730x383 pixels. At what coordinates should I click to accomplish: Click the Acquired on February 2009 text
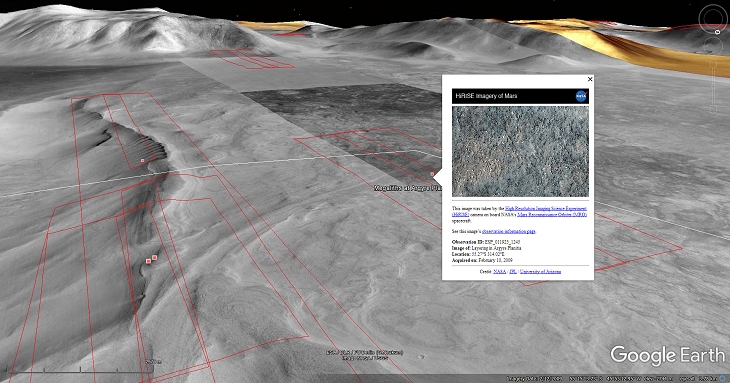click(x=482, y=260)
